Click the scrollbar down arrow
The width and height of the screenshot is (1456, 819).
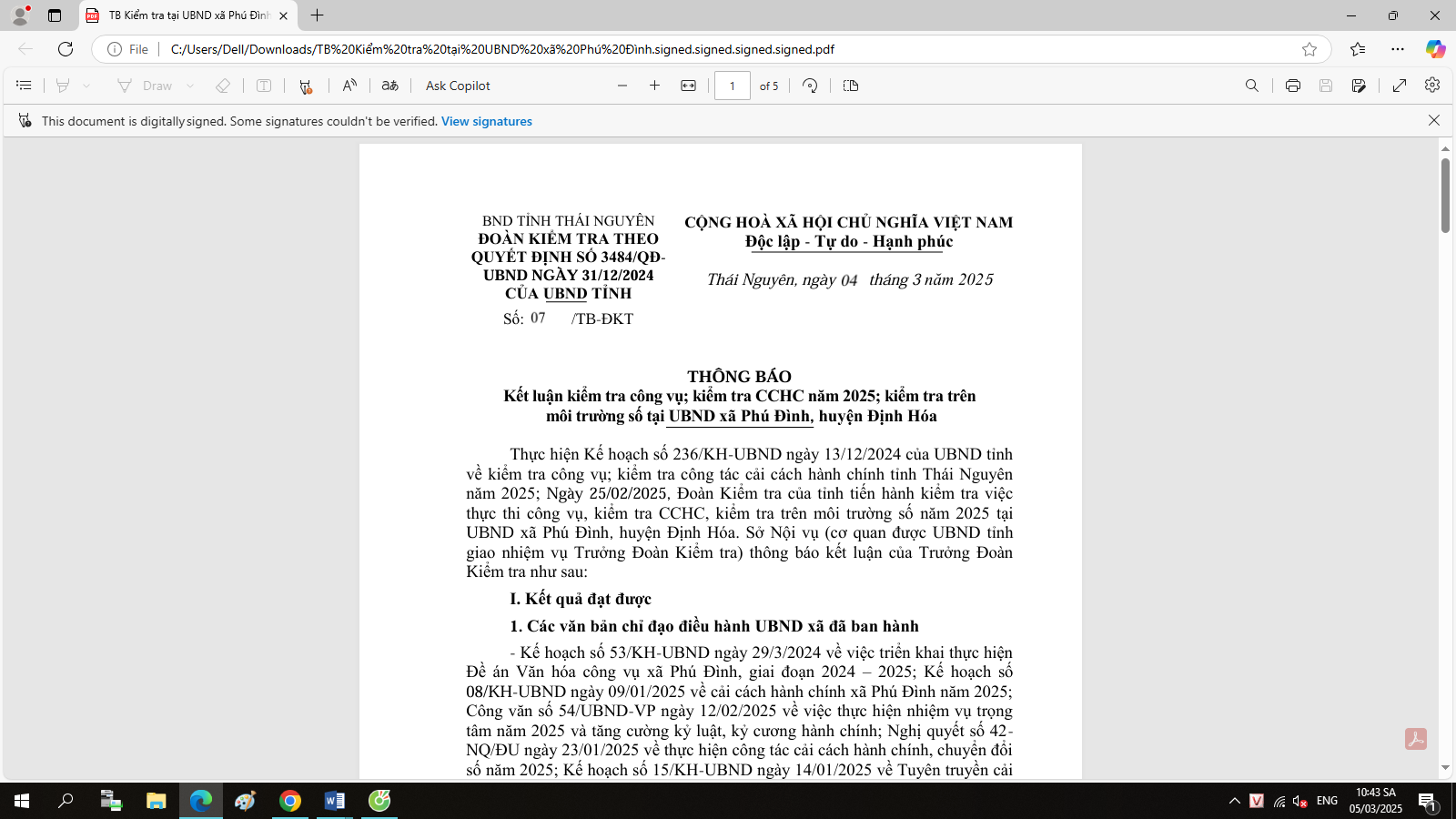point(1445,768)
